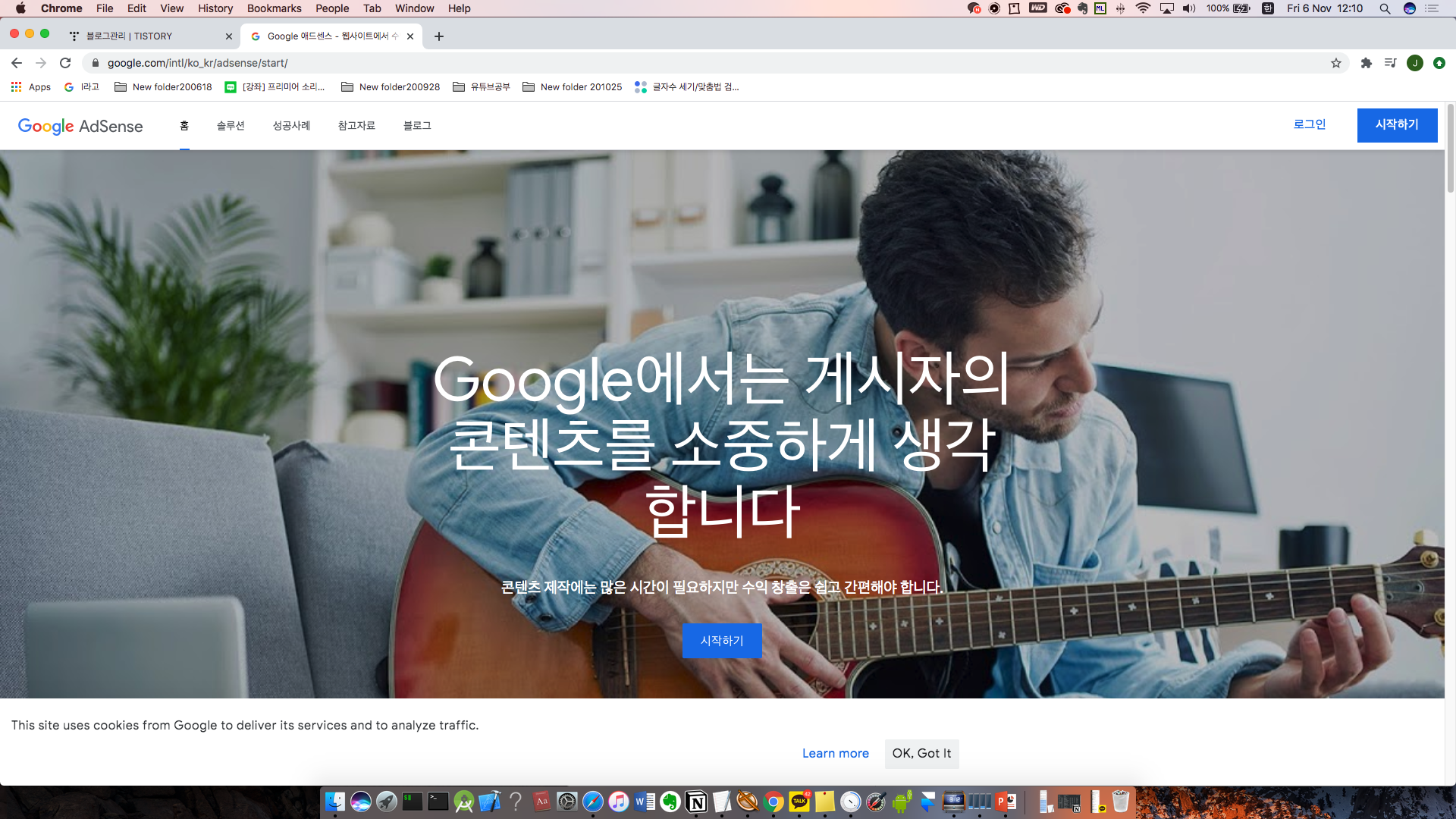Open a new tab with plus icon

coord(439,36)
